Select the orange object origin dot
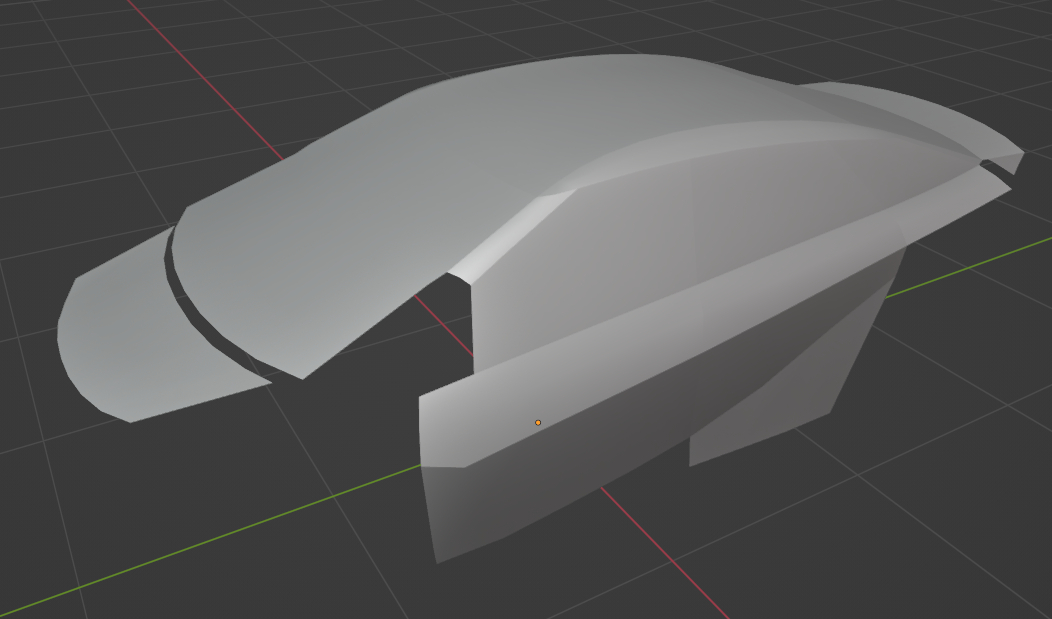Viewport: 1052px width, 619px height. tap(537, 423)
